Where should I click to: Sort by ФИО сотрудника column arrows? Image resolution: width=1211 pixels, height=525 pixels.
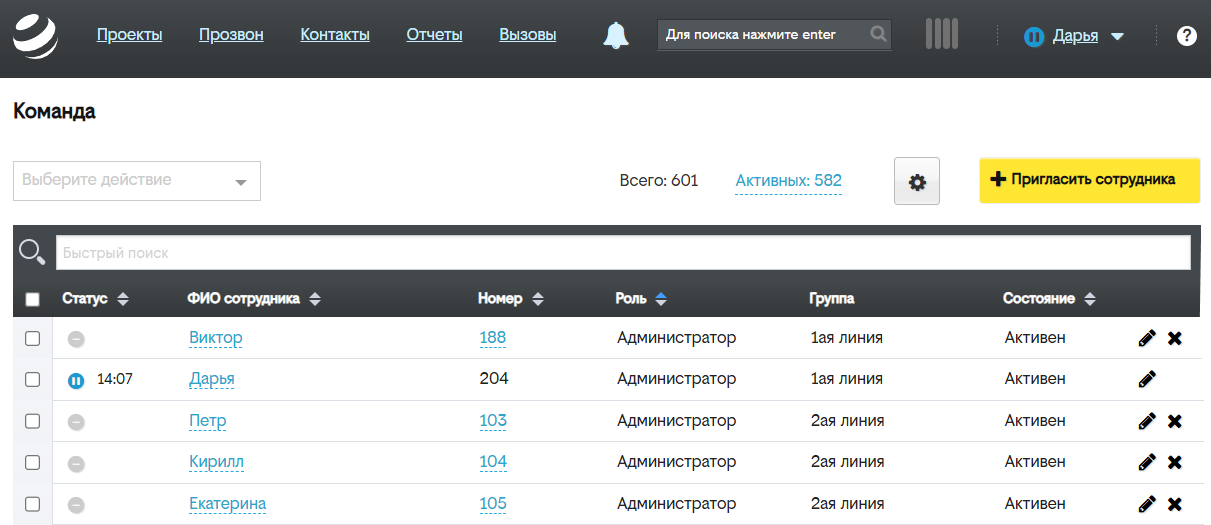(314, 299)
